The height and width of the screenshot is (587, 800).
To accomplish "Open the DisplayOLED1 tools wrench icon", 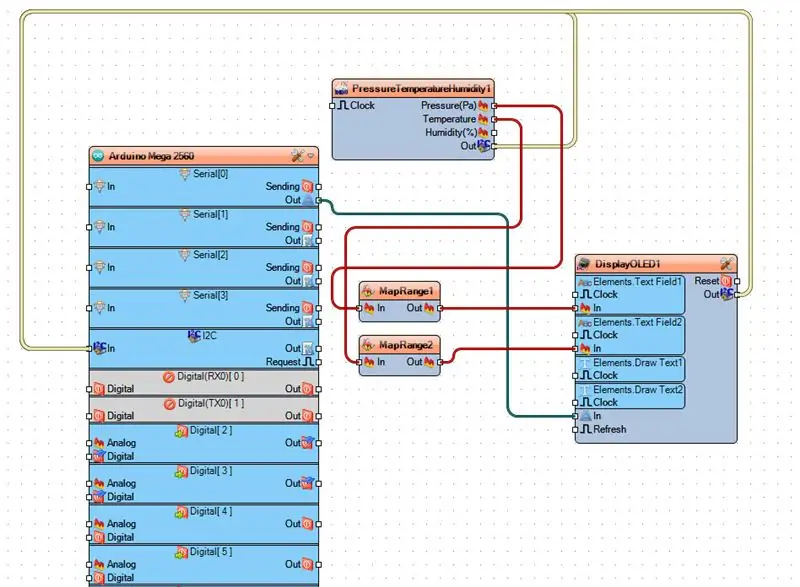I will pos(727,264).
